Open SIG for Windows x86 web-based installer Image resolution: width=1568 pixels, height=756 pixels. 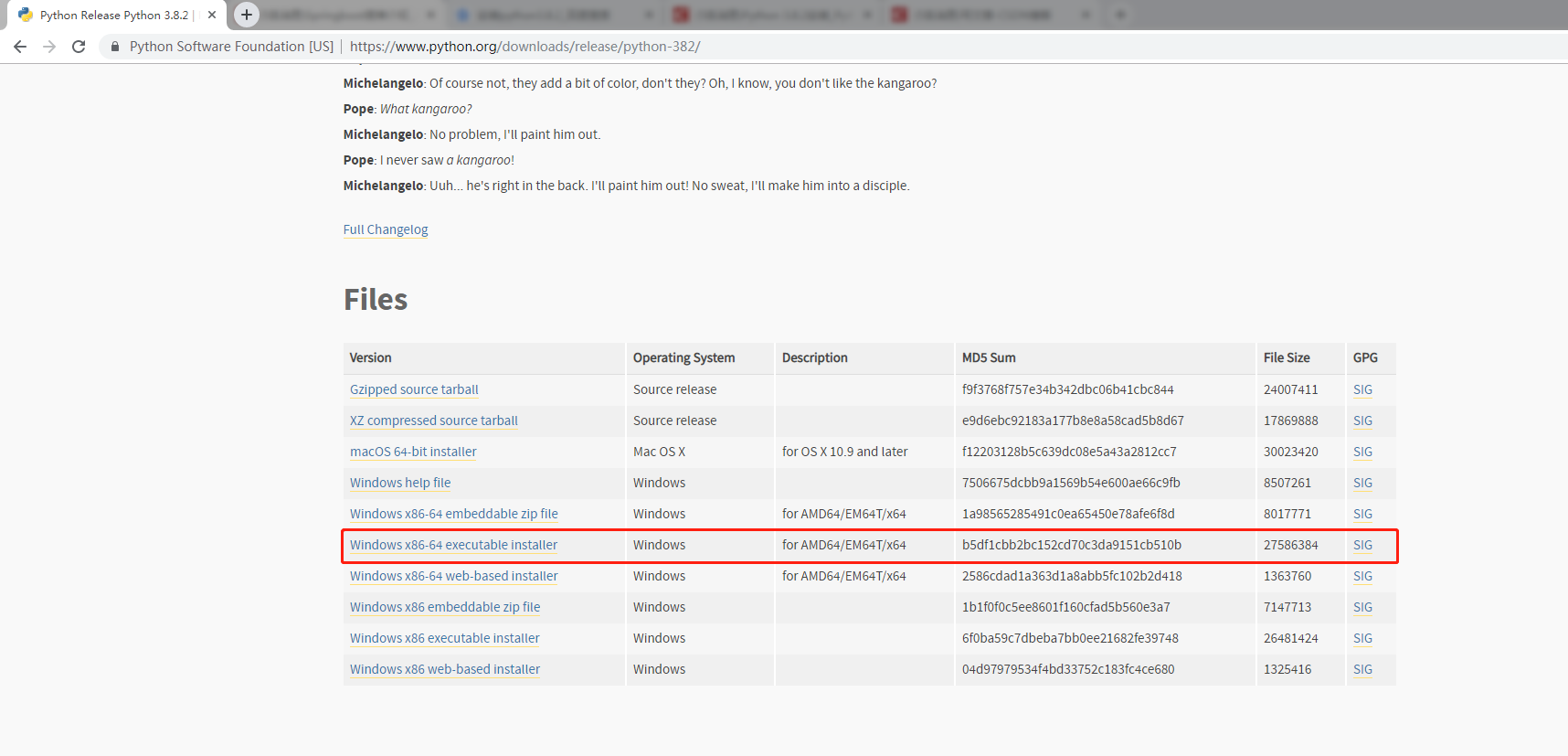point(1362,669)
